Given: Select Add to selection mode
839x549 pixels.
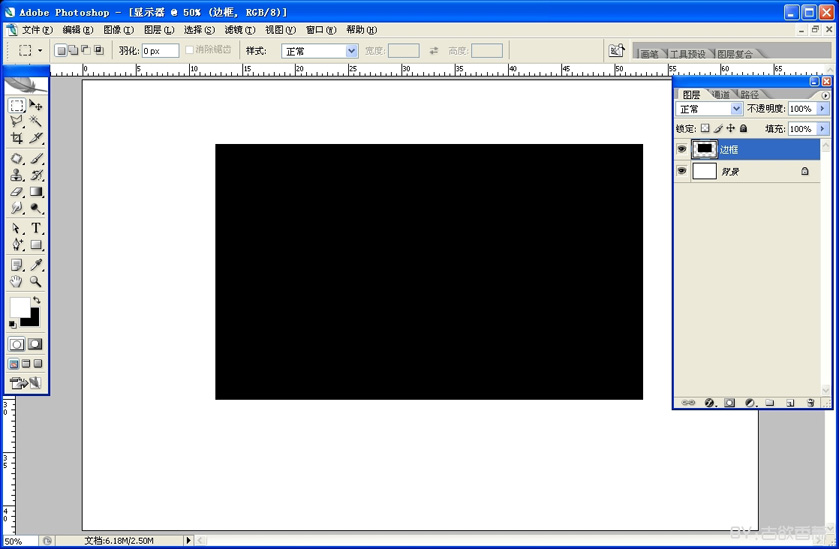Looking at the screenshot, I should click(x=74, y=51).
